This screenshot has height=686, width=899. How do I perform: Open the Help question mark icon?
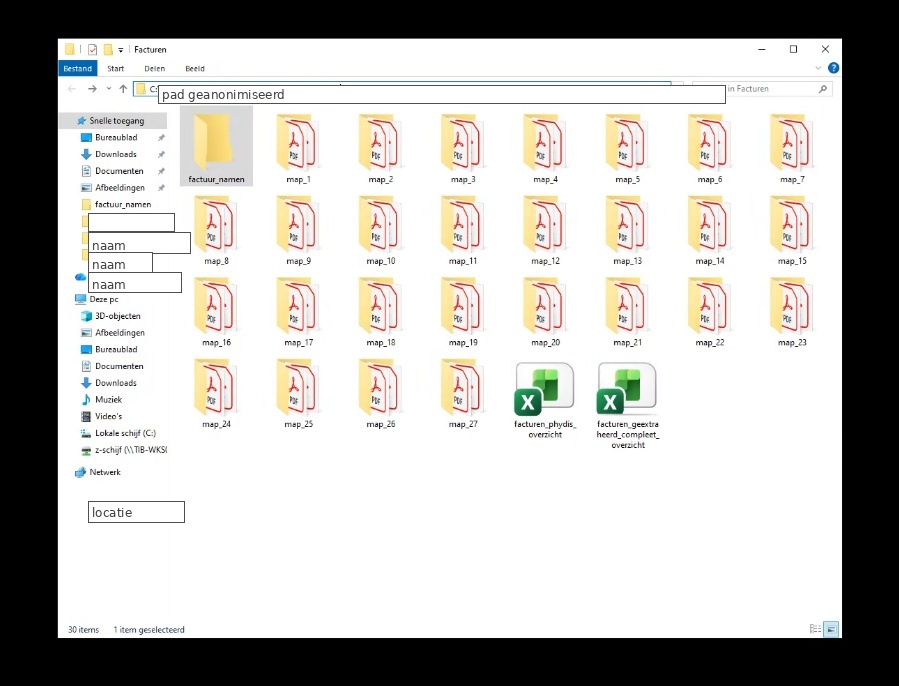click(833, 68)
